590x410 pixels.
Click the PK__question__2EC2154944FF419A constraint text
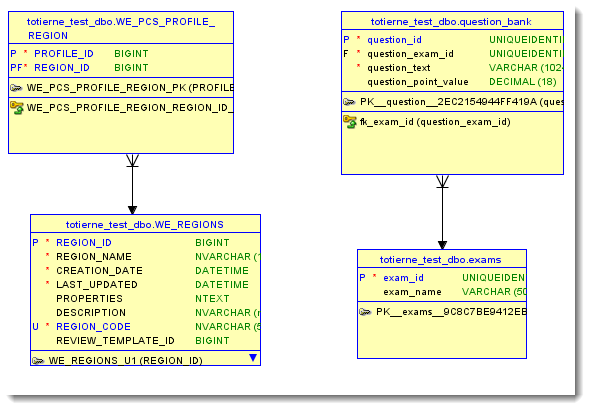click(461, 102)
